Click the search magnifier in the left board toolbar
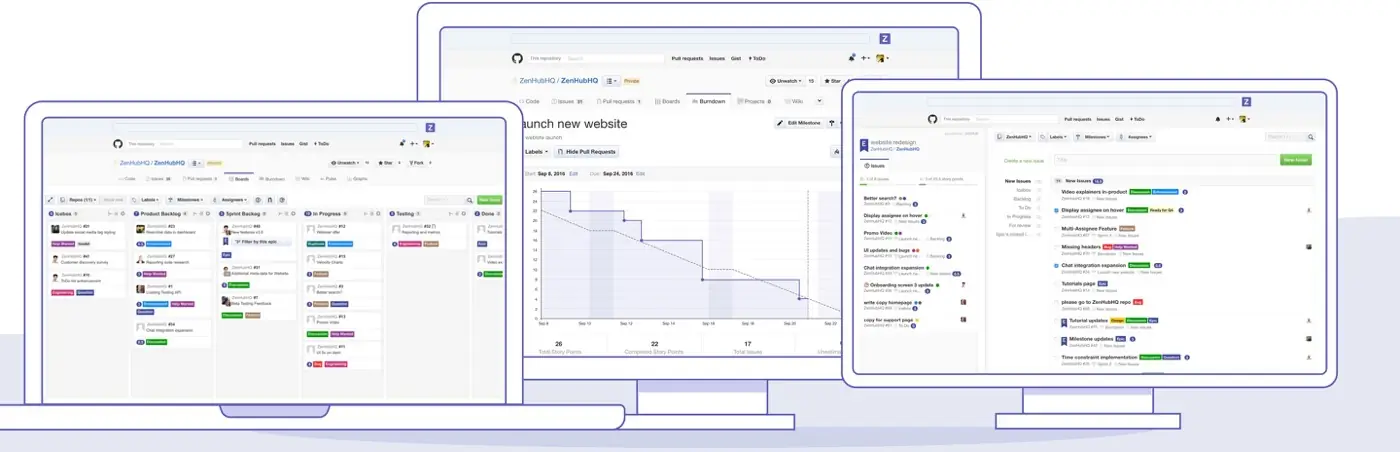The height and width of the screenshot is (452, 1400). click(469, 200)
